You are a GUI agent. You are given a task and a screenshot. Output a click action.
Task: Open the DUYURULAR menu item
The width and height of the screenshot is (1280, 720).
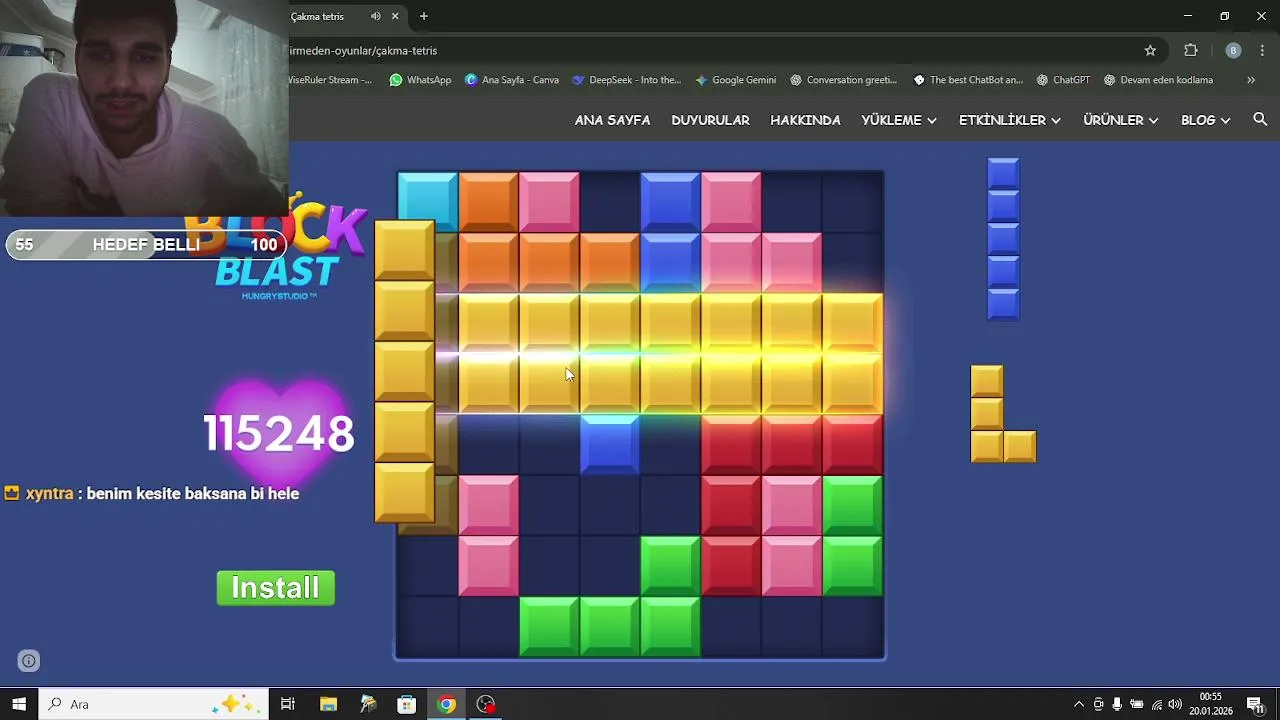pos(710,120)
